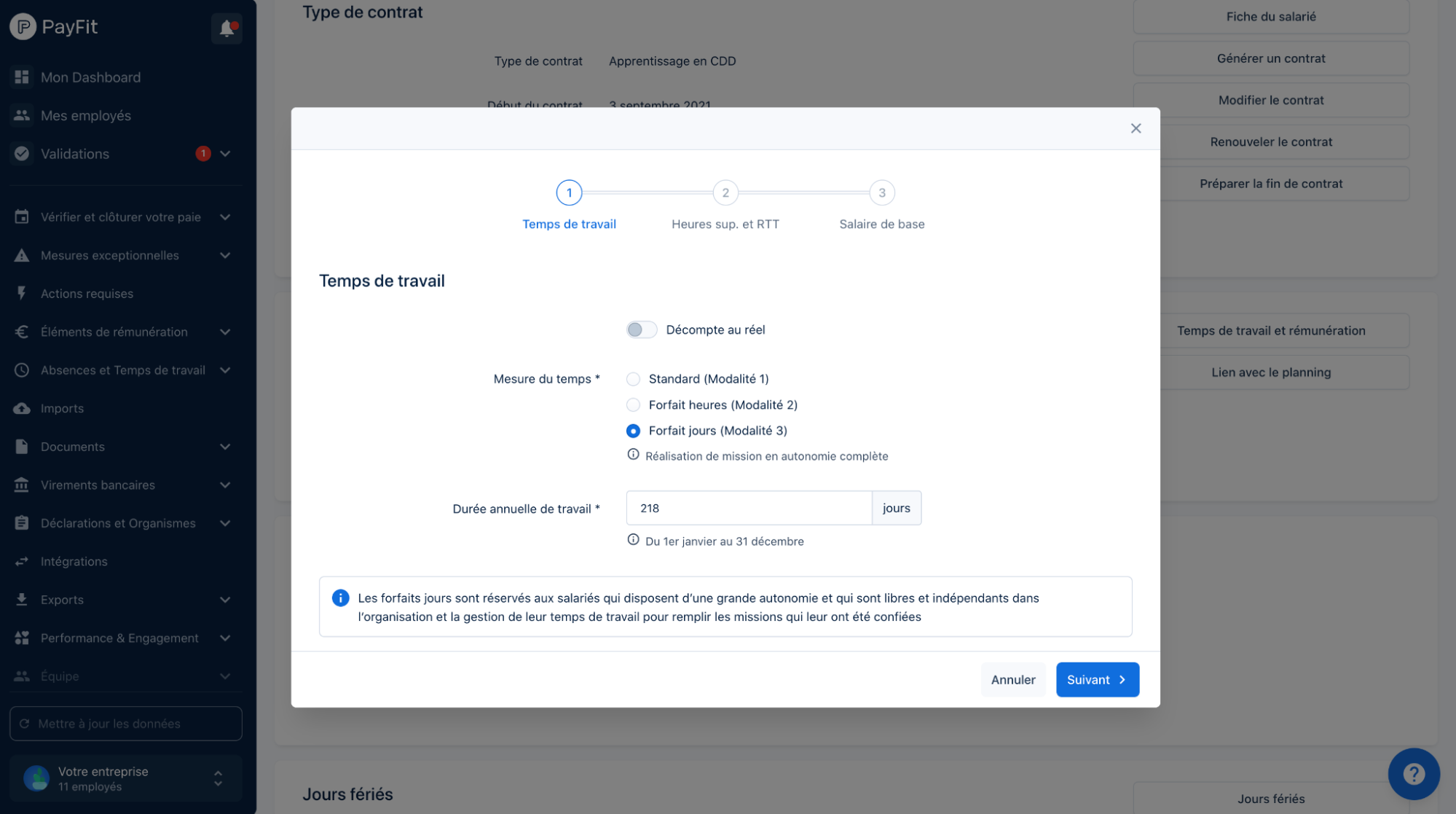Click the Annuler button
This screenshot has height=814, width=1456.
pos(1012,679)
